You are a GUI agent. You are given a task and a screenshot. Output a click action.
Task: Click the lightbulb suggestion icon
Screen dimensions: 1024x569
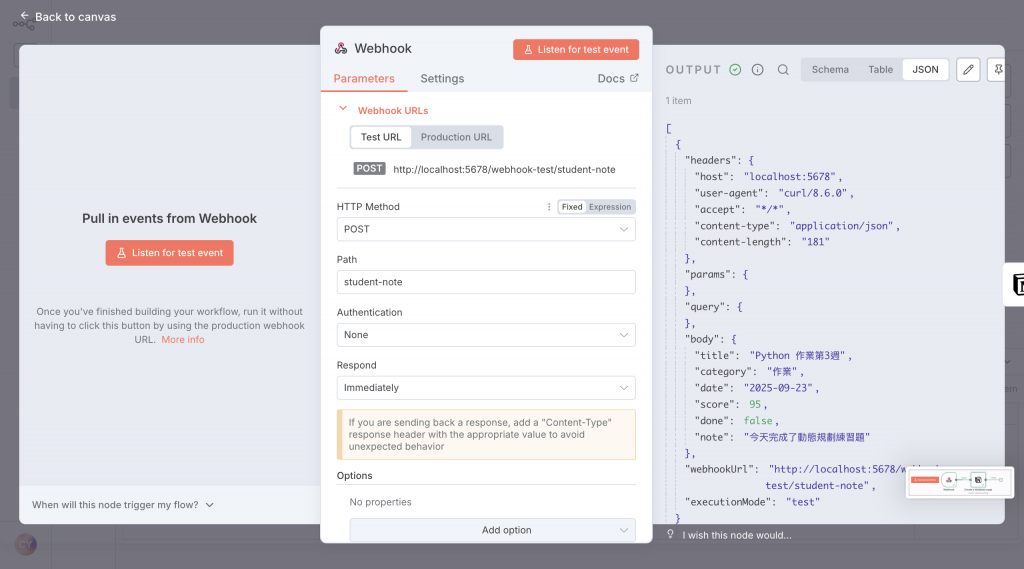[670, 534]
